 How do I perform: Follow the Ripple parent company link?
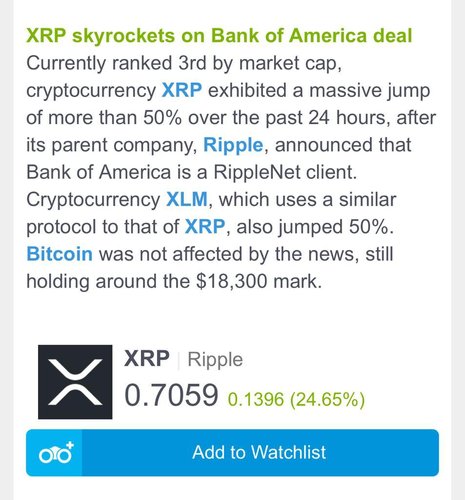[x=233, y=145]
